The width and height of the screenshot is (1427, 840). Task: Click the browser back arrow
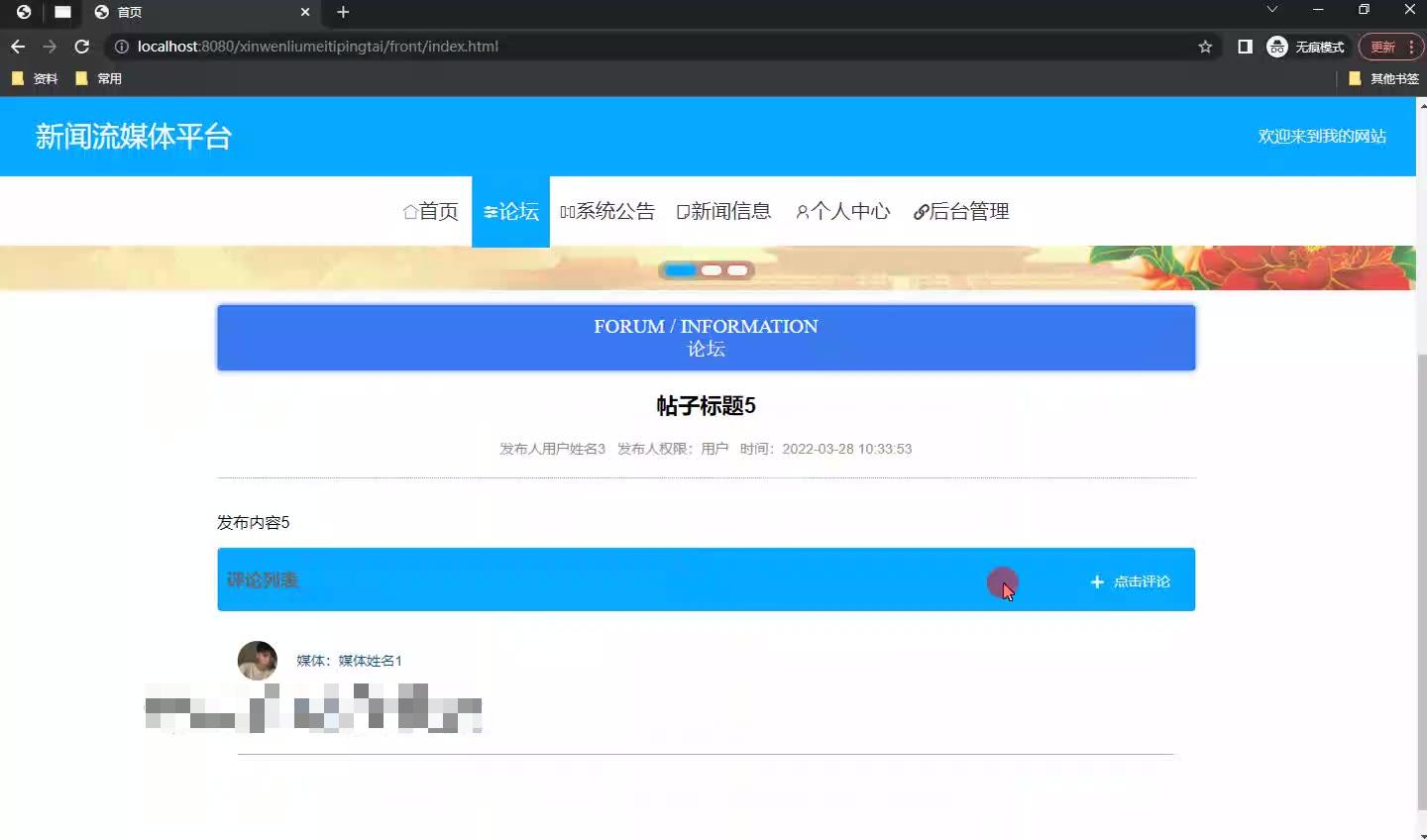(17, 47)
